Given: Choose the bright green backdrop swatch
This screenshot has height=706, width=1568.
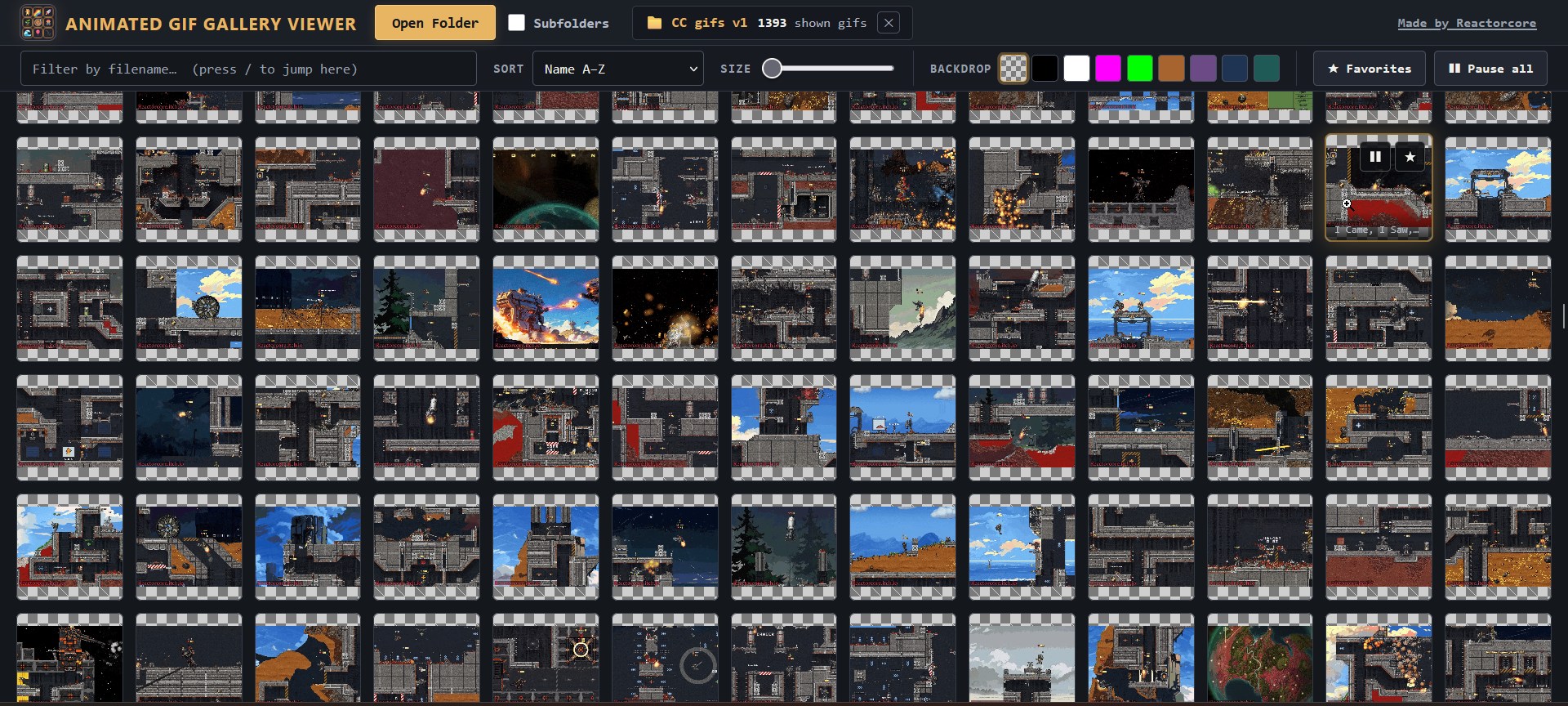Looking at the screenshot, I should click(1139, 69).
